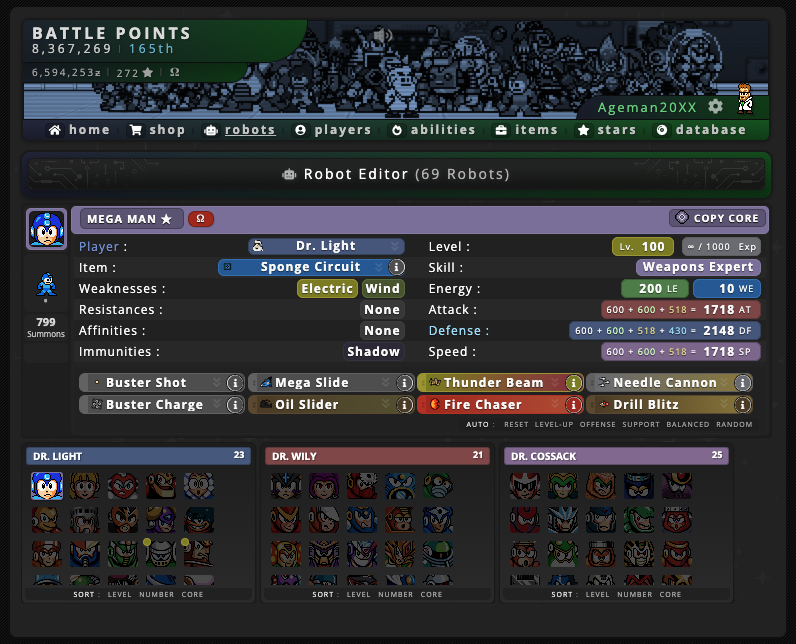Click the red Omega badge beside Mega Man
Image resolution: width=796 pixels, height=644 pixels.
201,219
